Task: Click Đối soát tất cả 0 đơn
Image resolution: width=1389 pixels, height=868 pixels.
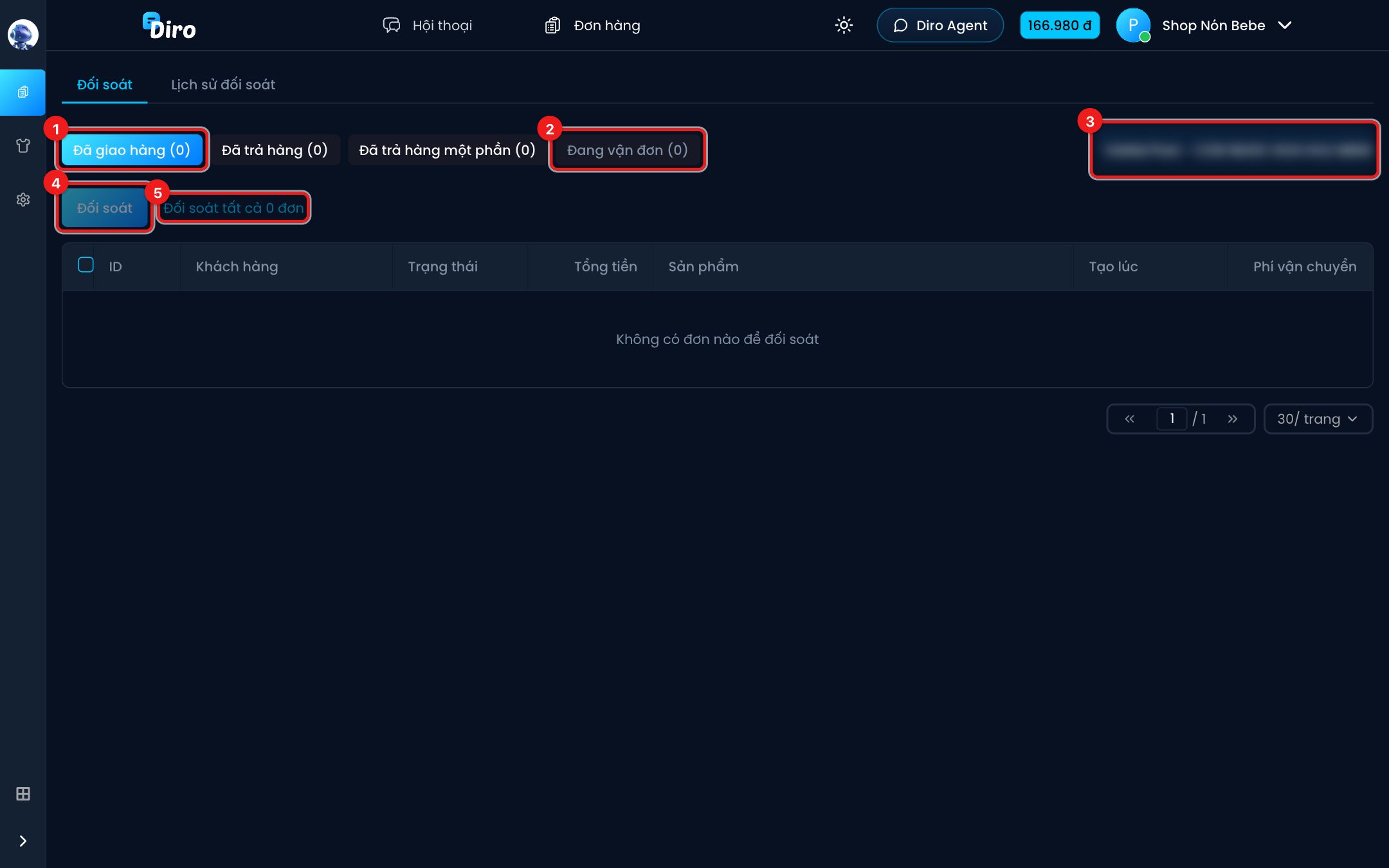Action: [x=233, y=208]
